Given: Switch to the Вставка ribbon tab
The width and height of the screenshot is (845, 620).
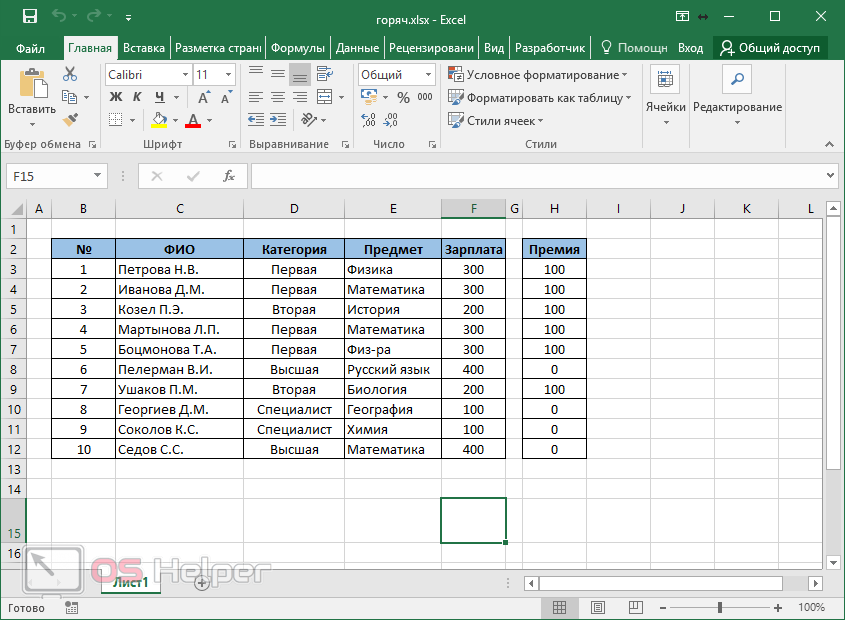Looking at the screenshot, I should coord(144,48).
